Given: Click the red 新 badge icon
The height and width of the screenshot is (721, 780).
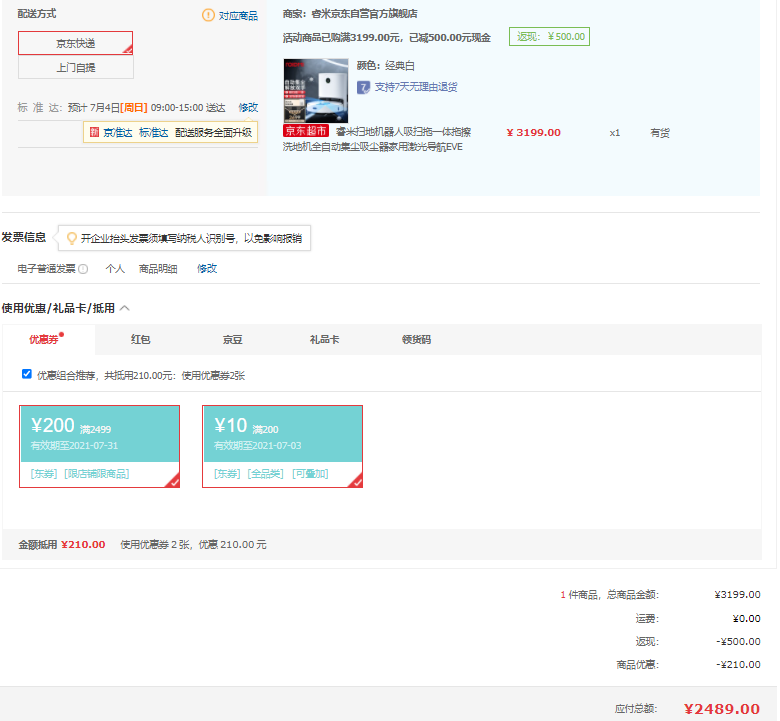Looking at the screenshot, I should 95,132.
